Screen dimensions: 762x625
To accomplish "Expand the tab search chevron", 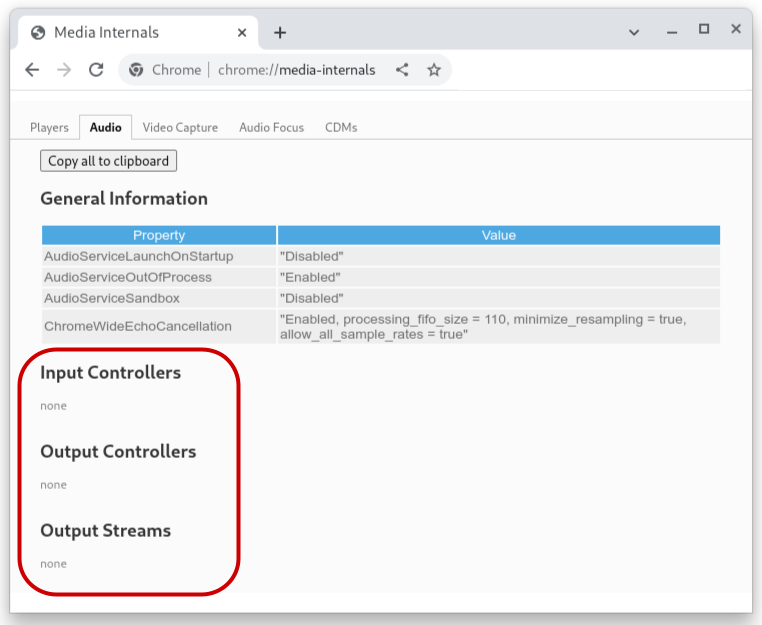I will 634,32.
